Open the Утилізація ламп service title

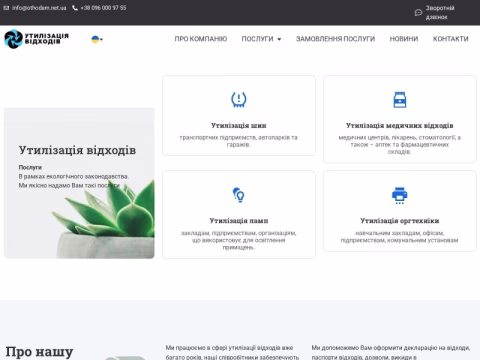coord(239,221)
